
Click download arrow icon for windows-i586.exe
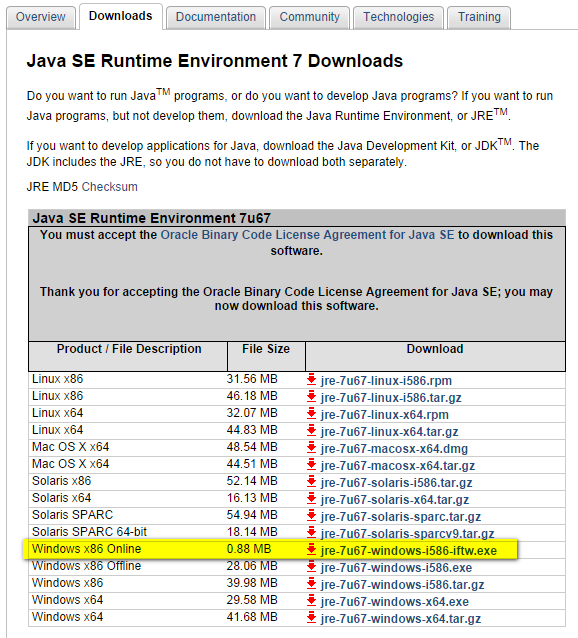[312, 567]
